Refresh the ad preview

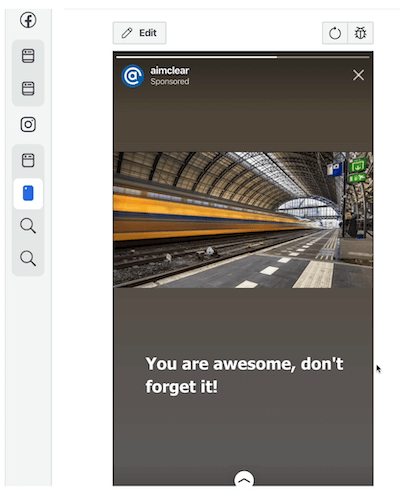tap(335, 33)
